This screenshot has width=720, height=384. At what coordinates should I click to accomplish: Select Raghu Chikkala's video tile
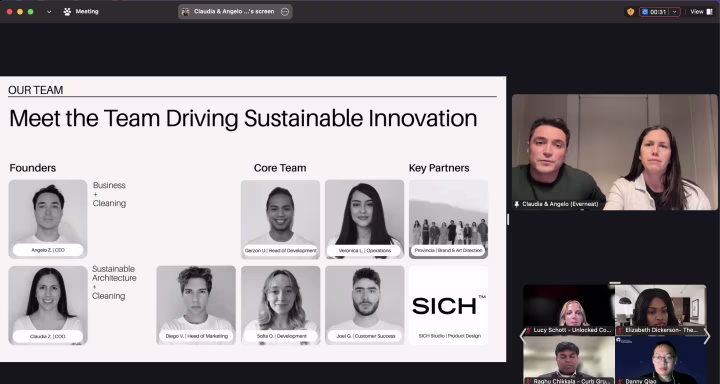pos(568,360)
